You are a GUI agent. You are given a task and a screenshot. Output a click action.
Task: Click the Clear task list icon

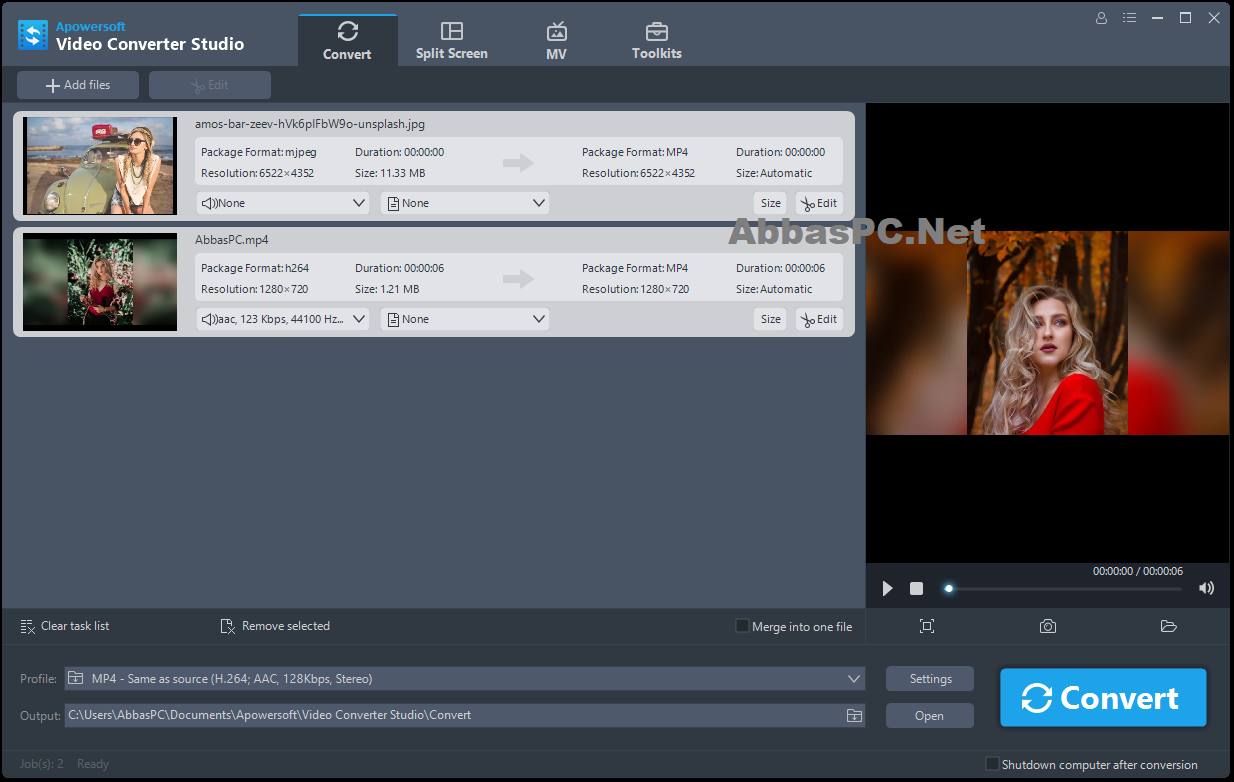pyautogui.click(x=27, y=626)
